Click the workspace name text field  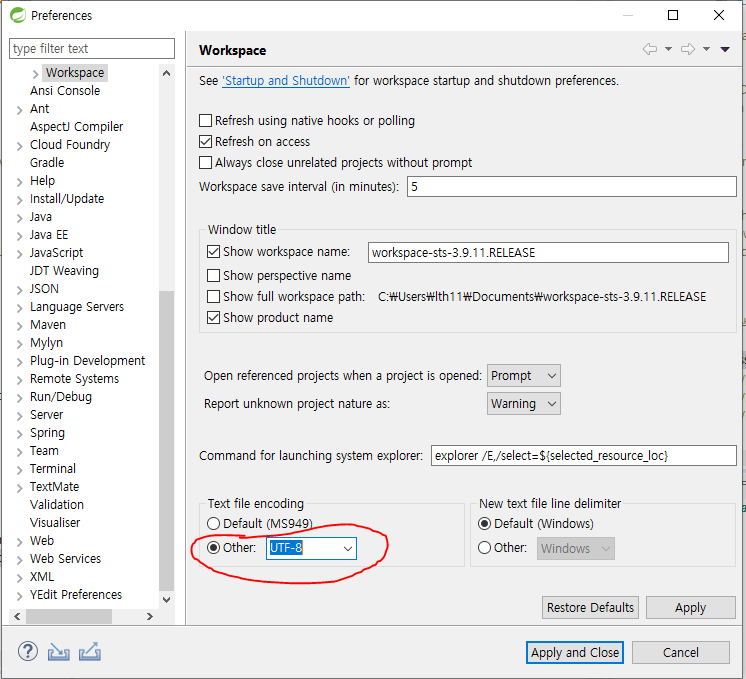(548, 252)
